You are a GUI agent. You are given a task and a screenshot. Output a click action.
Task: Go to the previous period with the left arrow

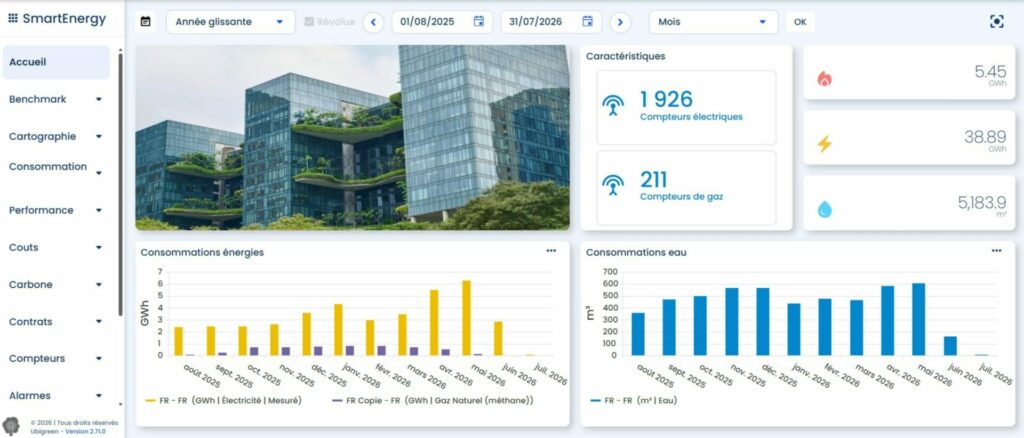[373, 22]
